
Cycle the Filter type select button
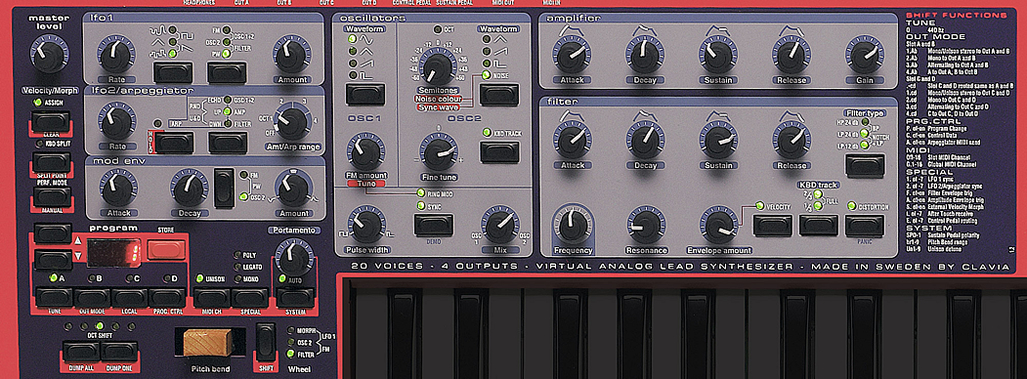tap(864, 166)
